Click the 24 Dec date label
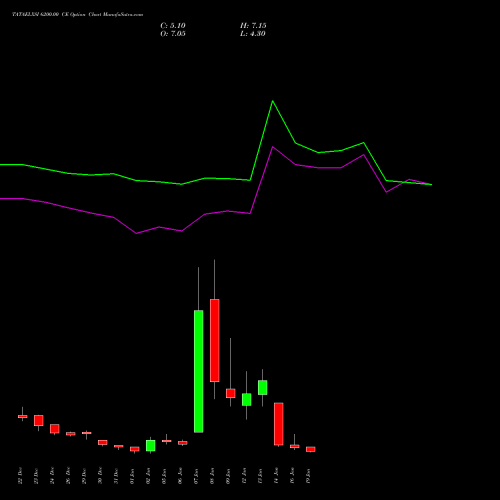This screenshot has height=500, width=500. coord(52,476)
